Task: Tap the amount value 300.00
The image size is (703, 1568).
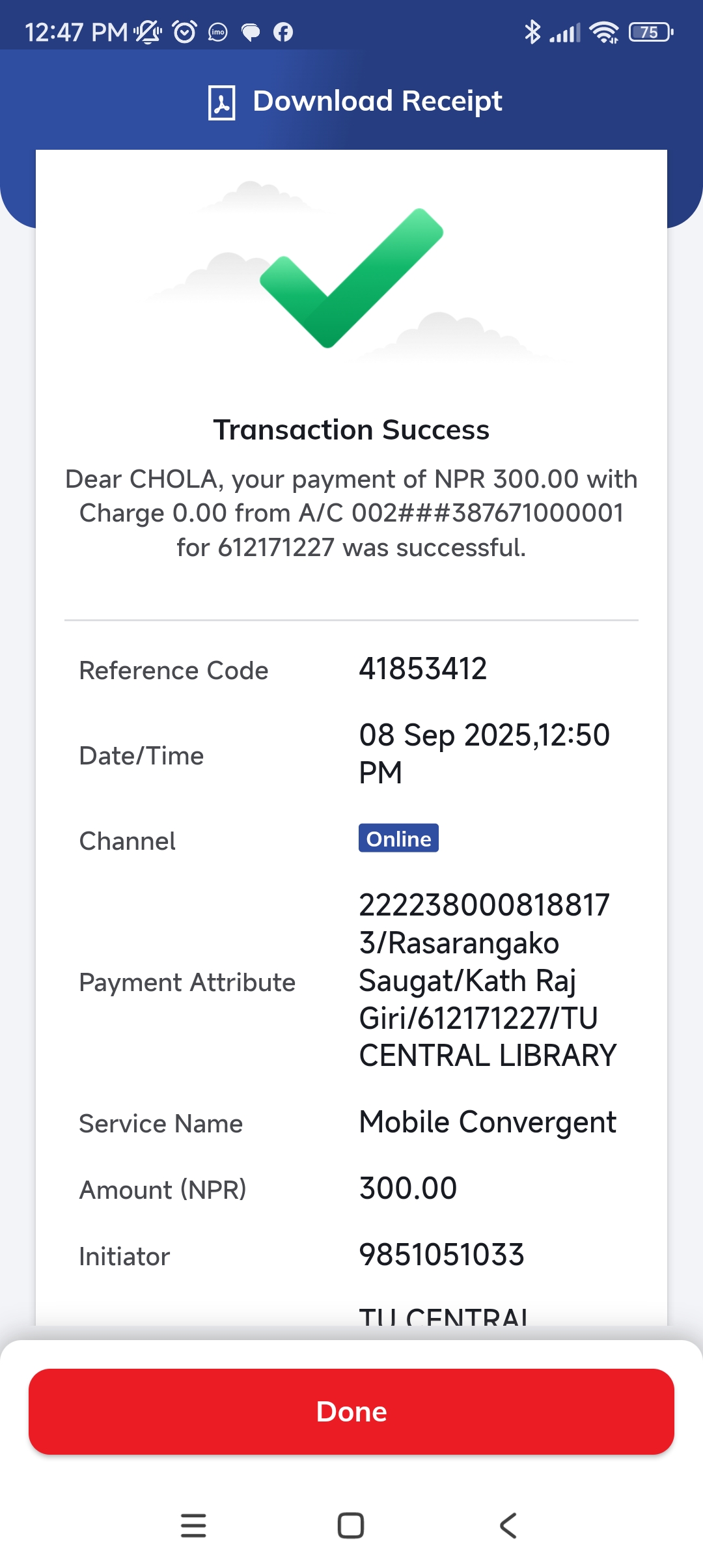Action: click(408, 1188)
